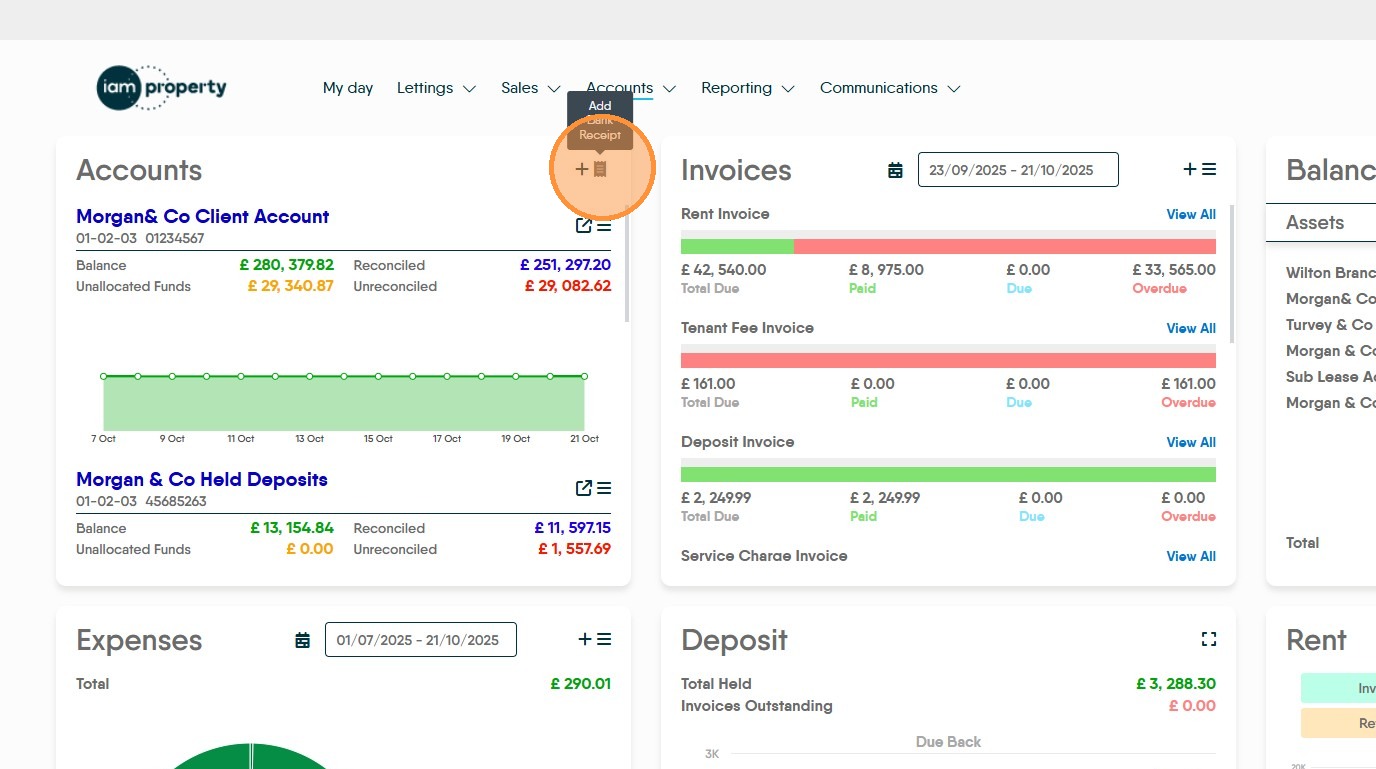Click the account number 01-02-03 01234567
This screenshot has height=769, width=1376.
pyautogui.click(x=140, y=238)
